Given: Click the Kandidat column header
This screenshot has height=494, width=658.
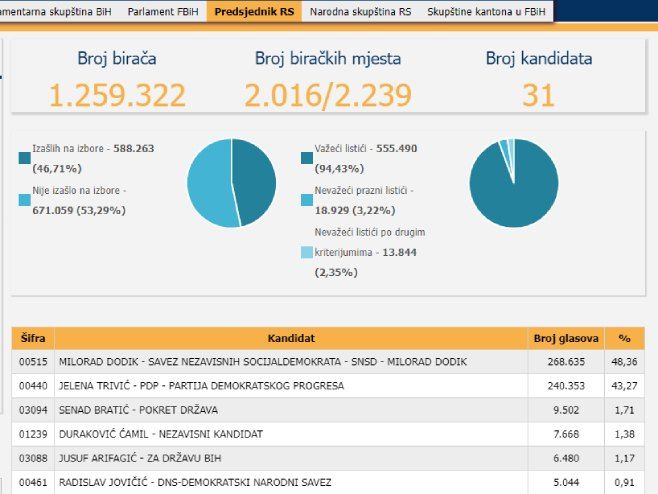Looking at the screenshot, I should click(x=291, y=338).
